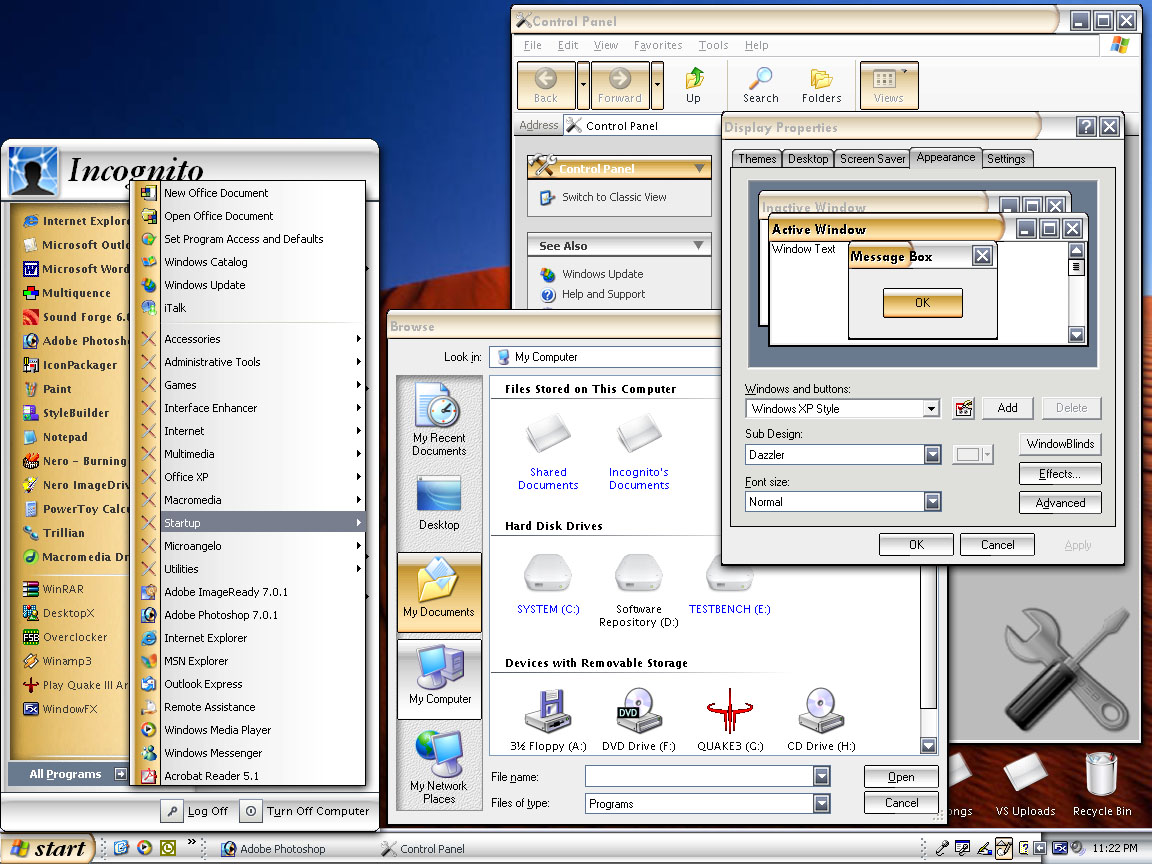Open the Views toolbar button

pos(889,85)
